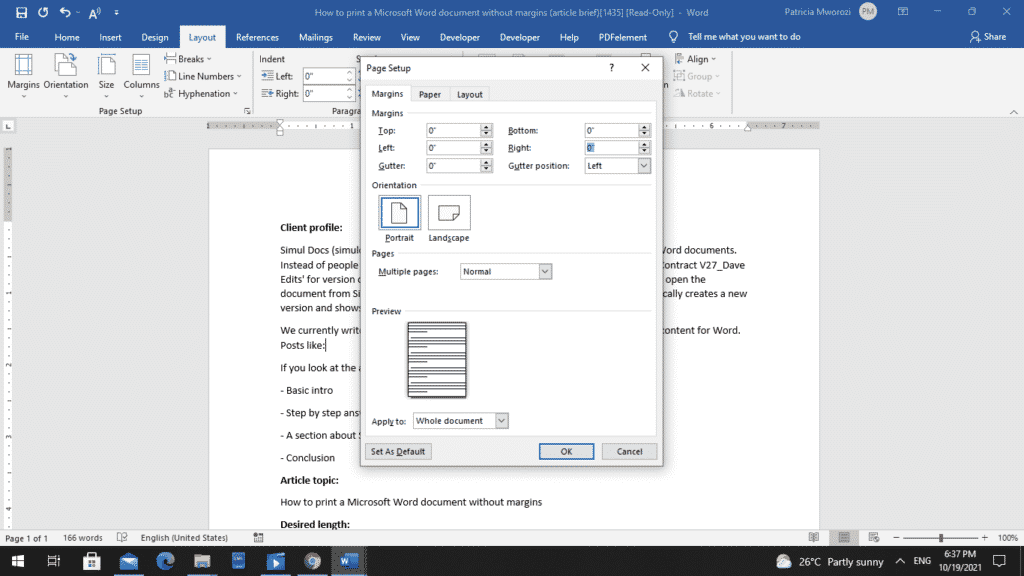
Task: Choose Landscape orientation in the dialog
Action: (448, 213)
